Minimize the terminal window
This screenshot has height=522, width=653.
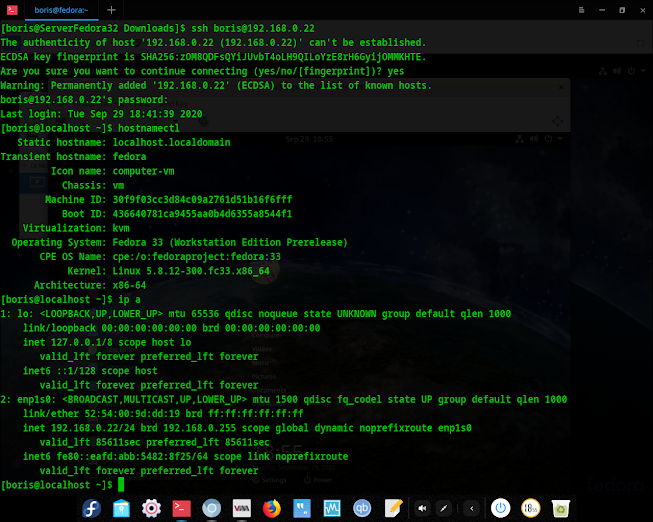point(602,10)
